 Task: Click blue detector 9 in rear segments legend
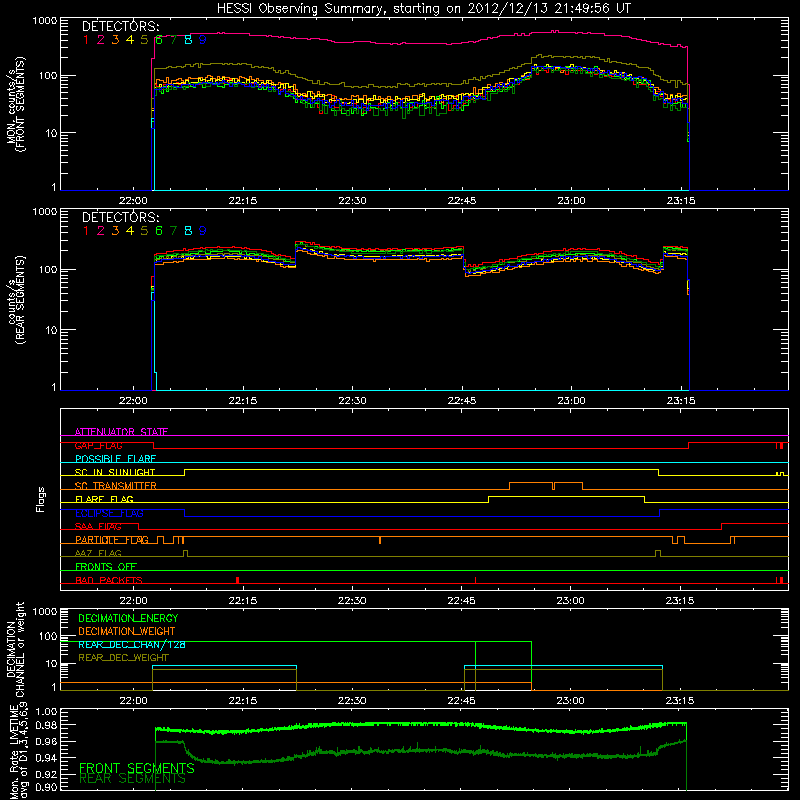203,231
